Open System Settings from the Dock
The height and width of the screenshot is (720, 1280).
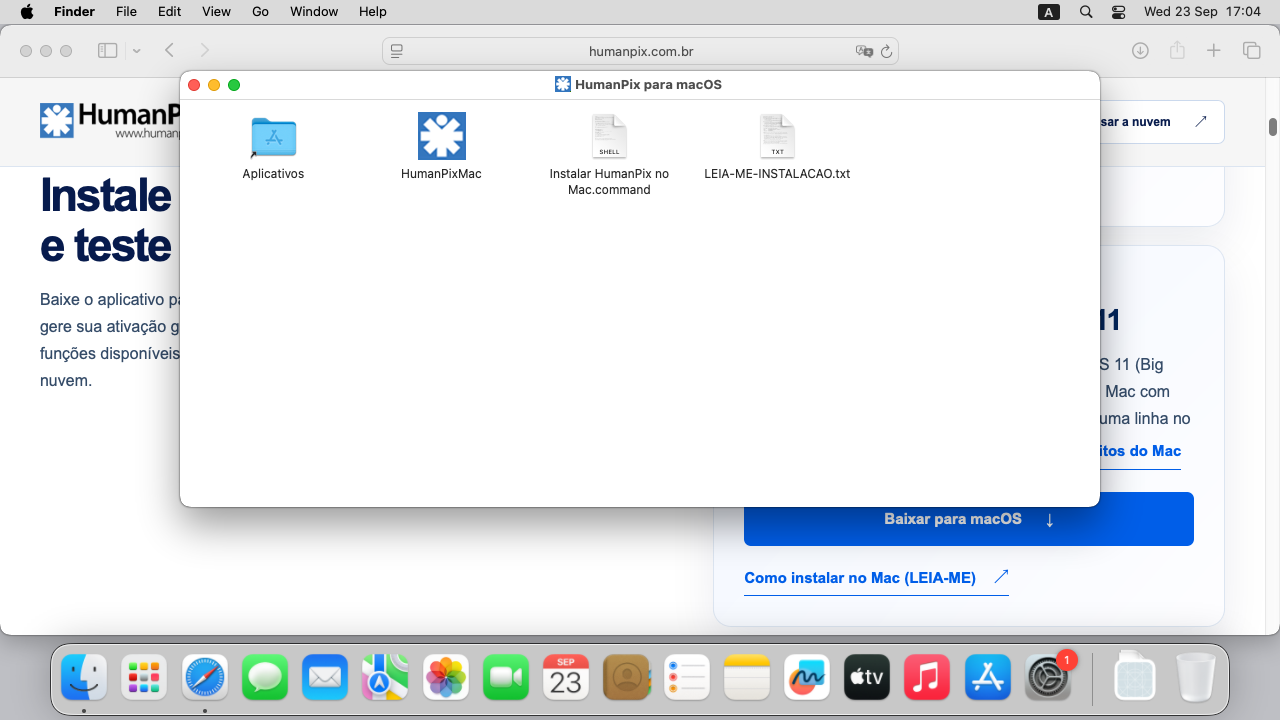click(x=1048, y=679)
